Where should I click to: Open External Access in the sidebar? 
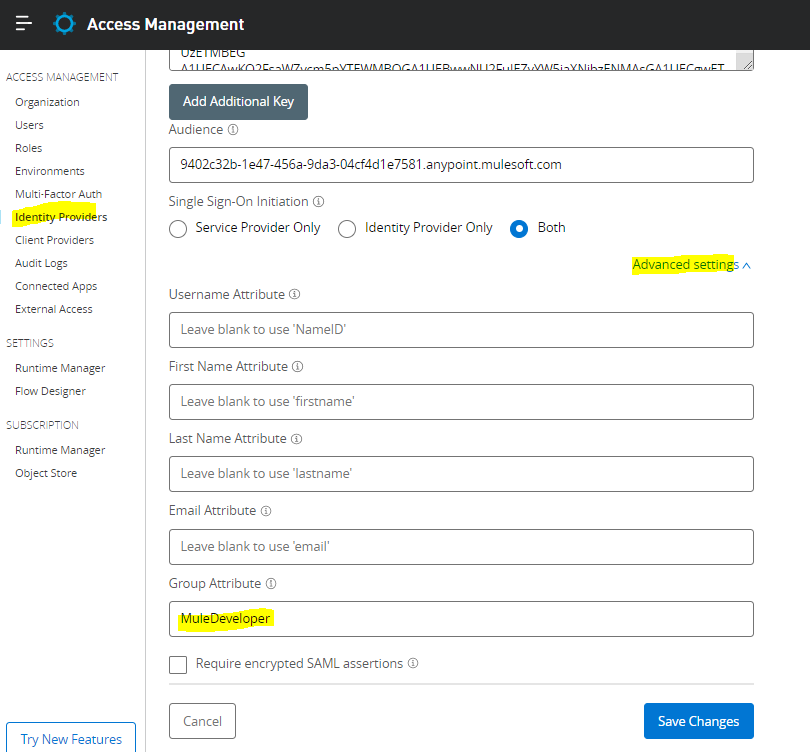pos(54,309)
